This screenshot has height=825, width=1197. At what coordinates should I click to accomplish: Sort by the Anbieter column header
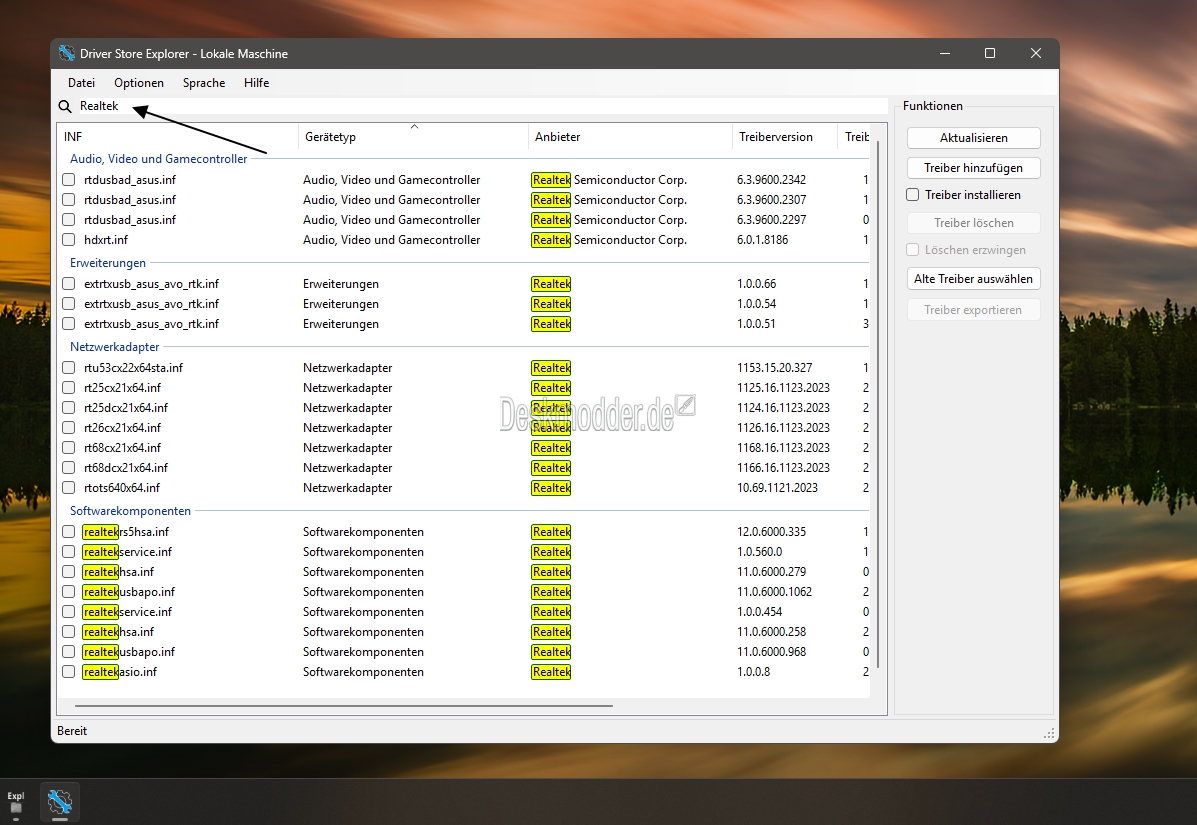[x=630, y=137]
